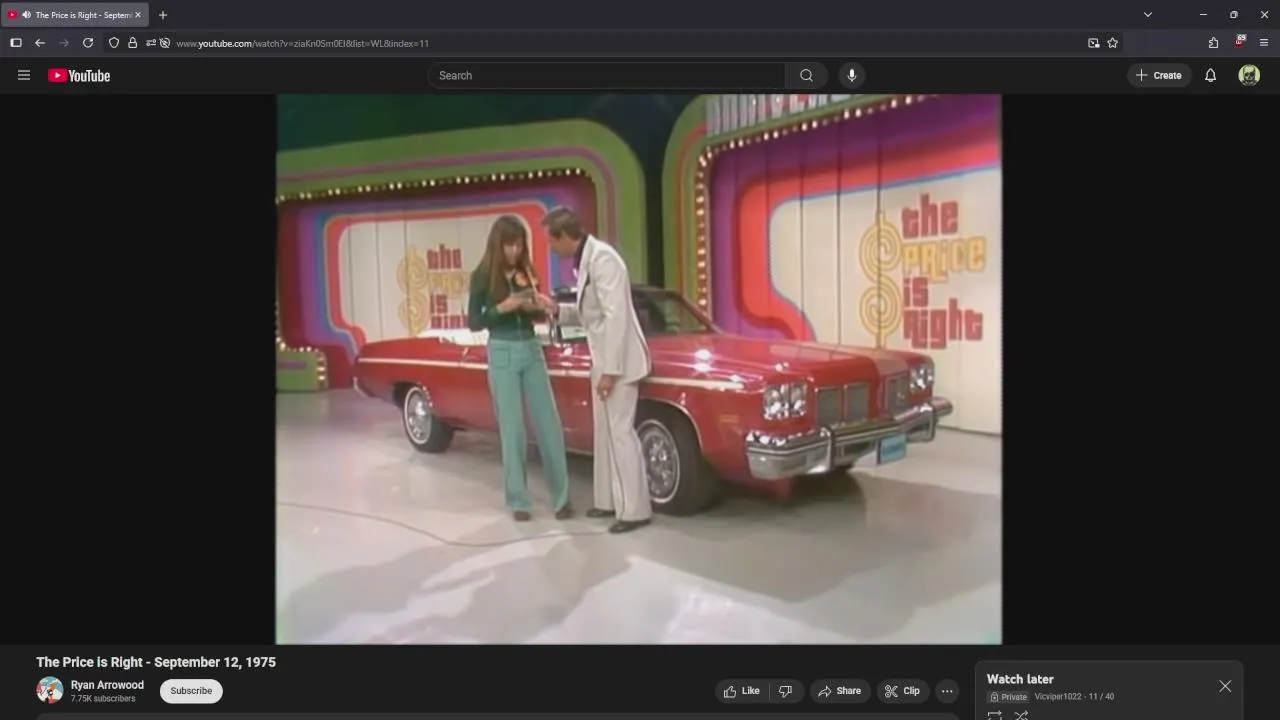Toggle playlist loop button
Screen dimensions: 1280x720
995,715
